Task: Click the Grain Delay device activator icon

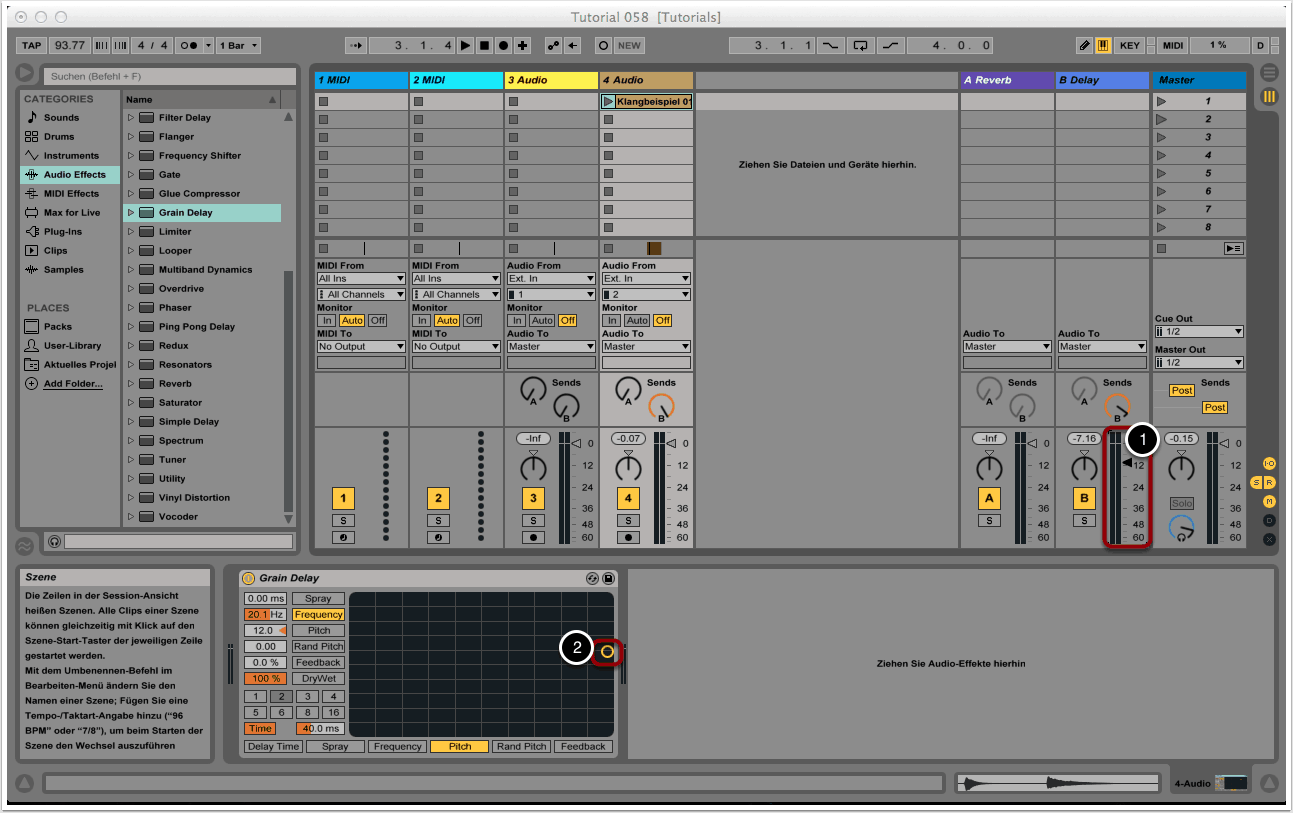Action: tap(249, 578)
